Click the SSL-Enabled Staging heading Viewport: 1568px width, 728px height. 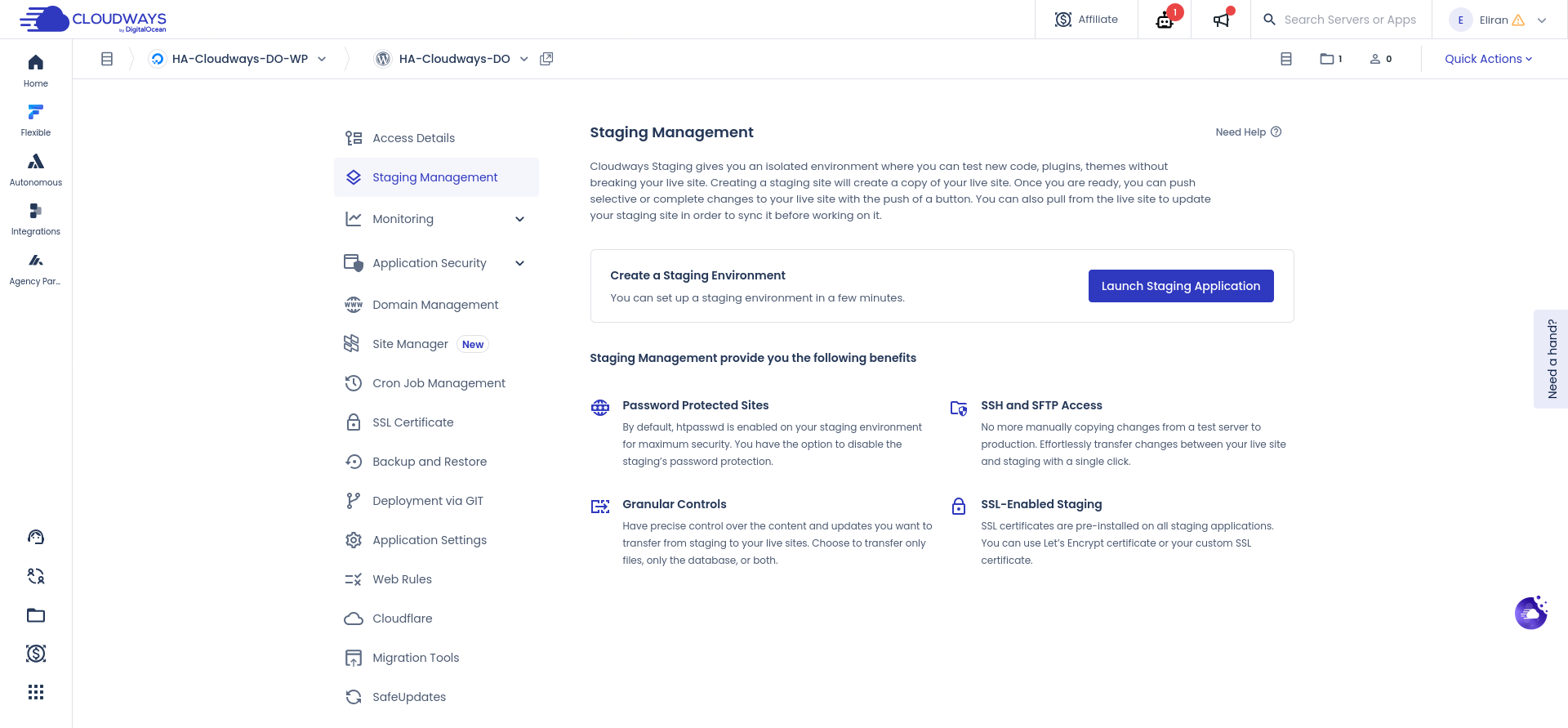[1041, 504]
